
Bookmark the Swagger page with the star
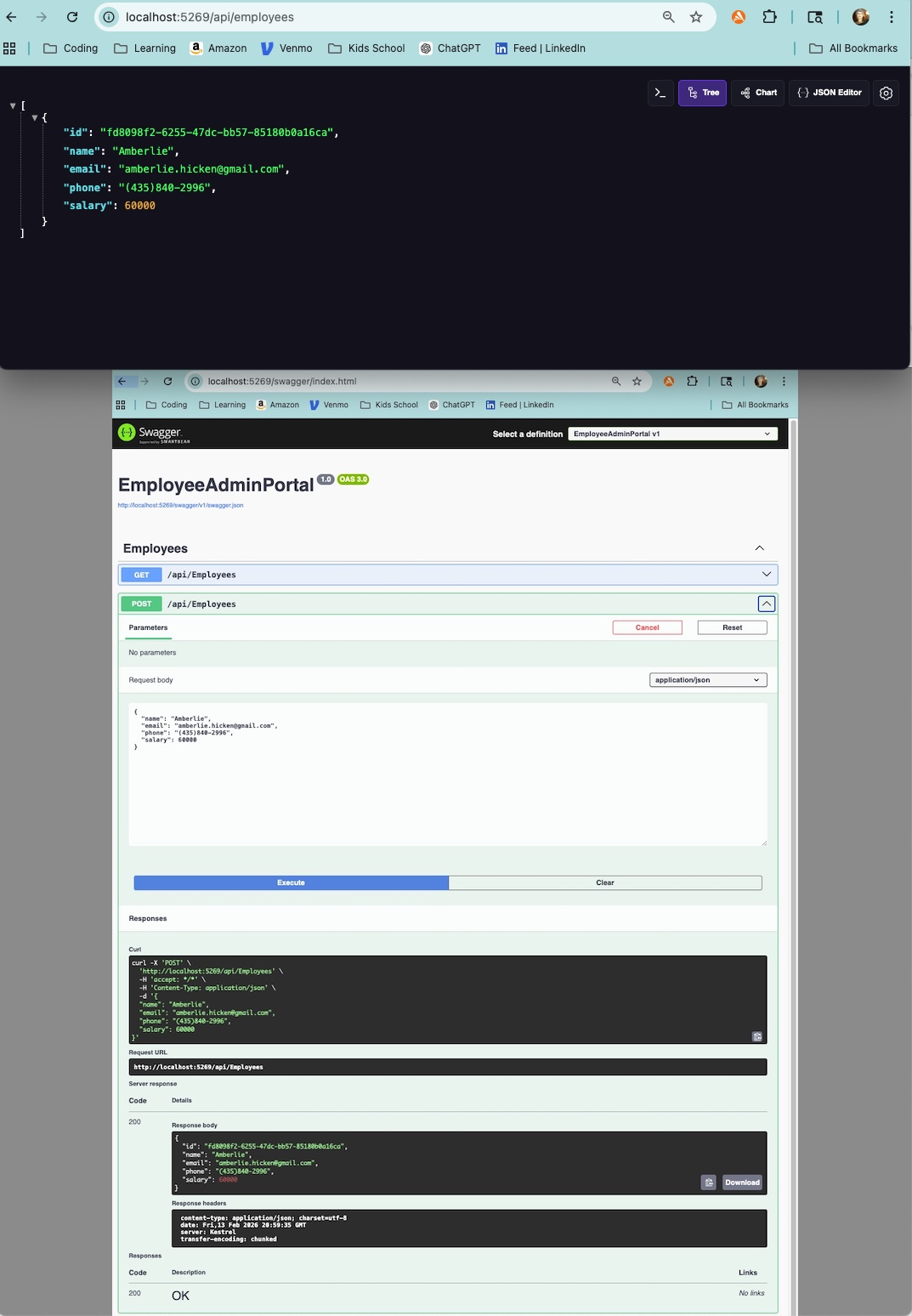tap(637, 382)
